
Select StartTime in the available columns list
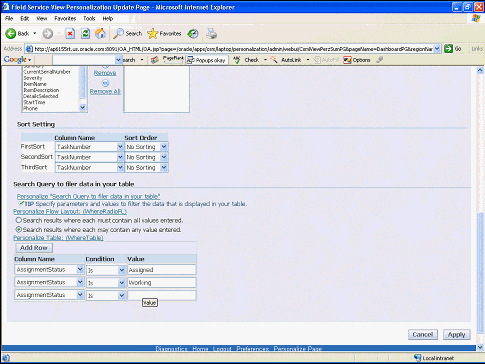34,102
